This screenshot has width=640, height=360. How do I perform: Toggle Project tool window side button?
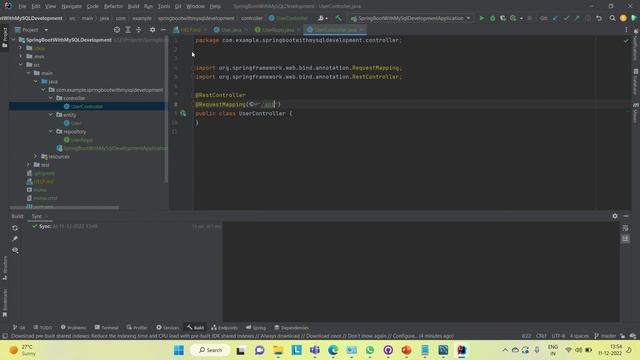click(x=4, y=38)
